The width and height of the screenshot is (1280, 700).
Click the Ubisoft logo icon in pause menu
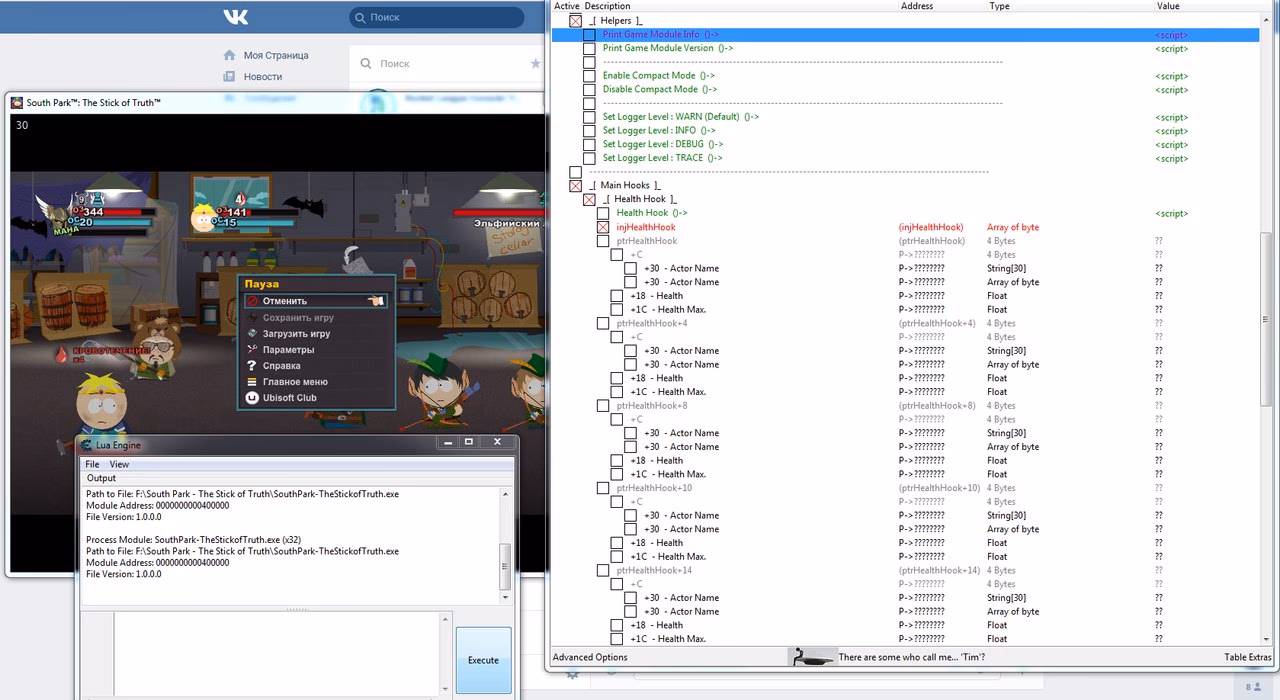[253, 397]
